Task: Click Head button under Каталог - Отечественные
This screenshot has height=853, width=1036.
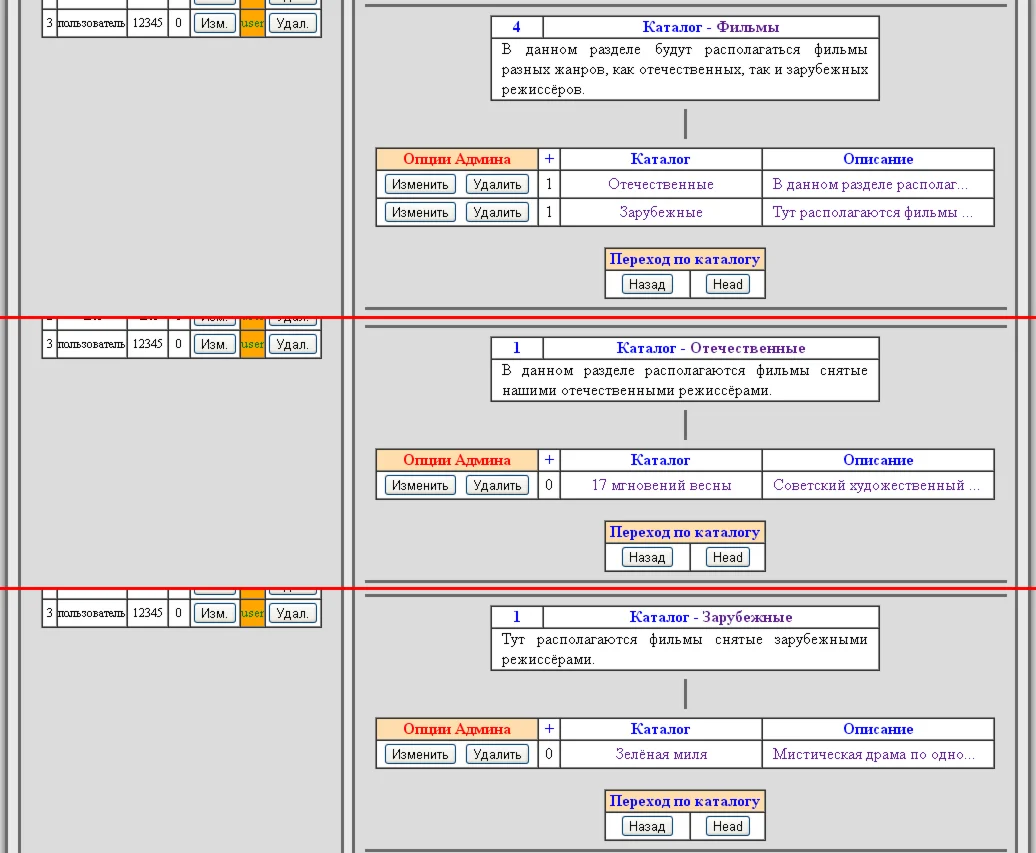Action: 727,557
